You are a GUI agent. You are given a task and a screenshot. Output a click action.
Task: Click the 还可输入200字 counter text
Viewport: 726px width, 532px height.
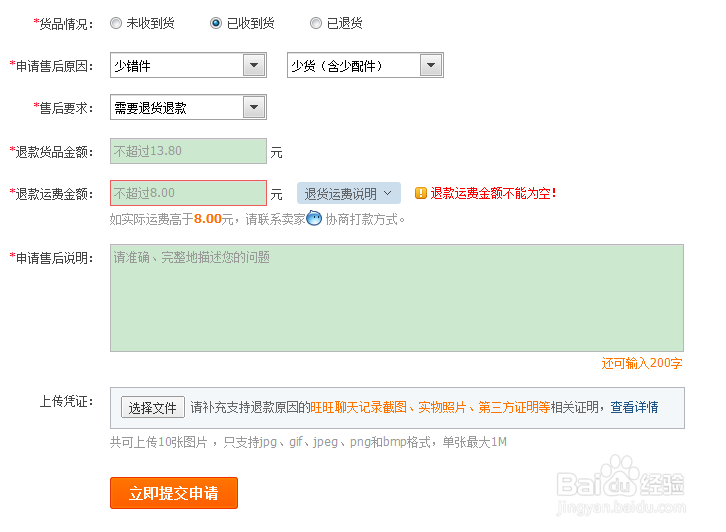click(642, 363)
